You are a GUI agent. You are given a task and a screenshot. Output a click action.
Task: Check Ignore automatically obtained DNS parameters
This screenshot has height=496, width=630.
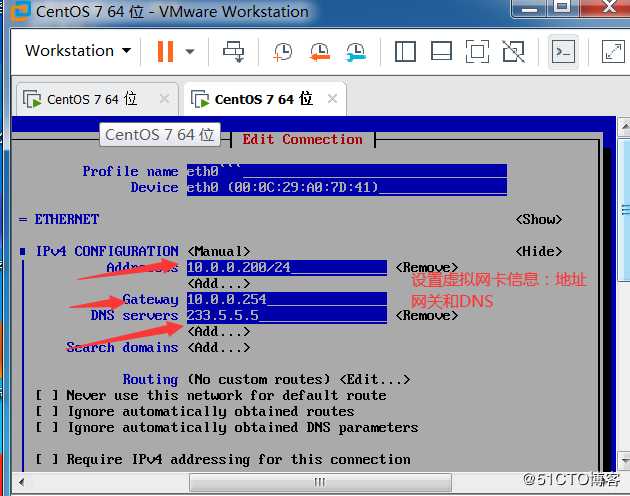click(47, 428)
